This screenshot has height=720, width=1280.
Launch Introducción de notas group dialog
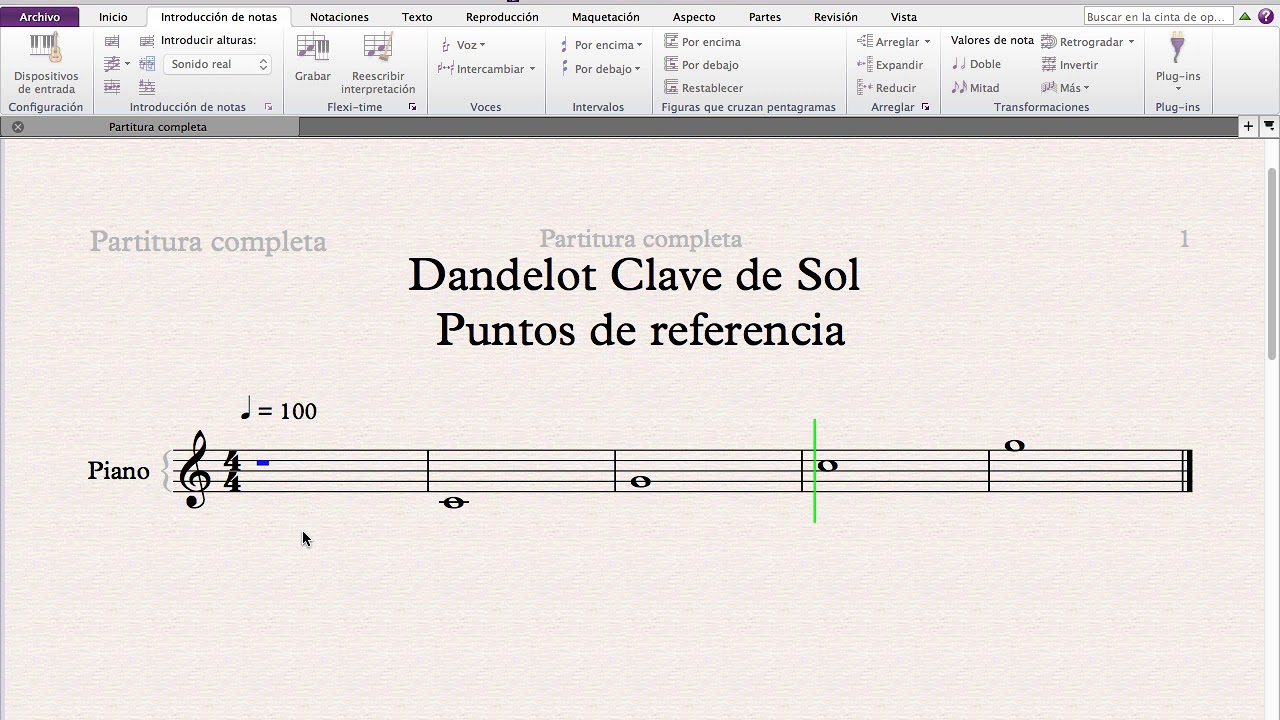[268, 107]
